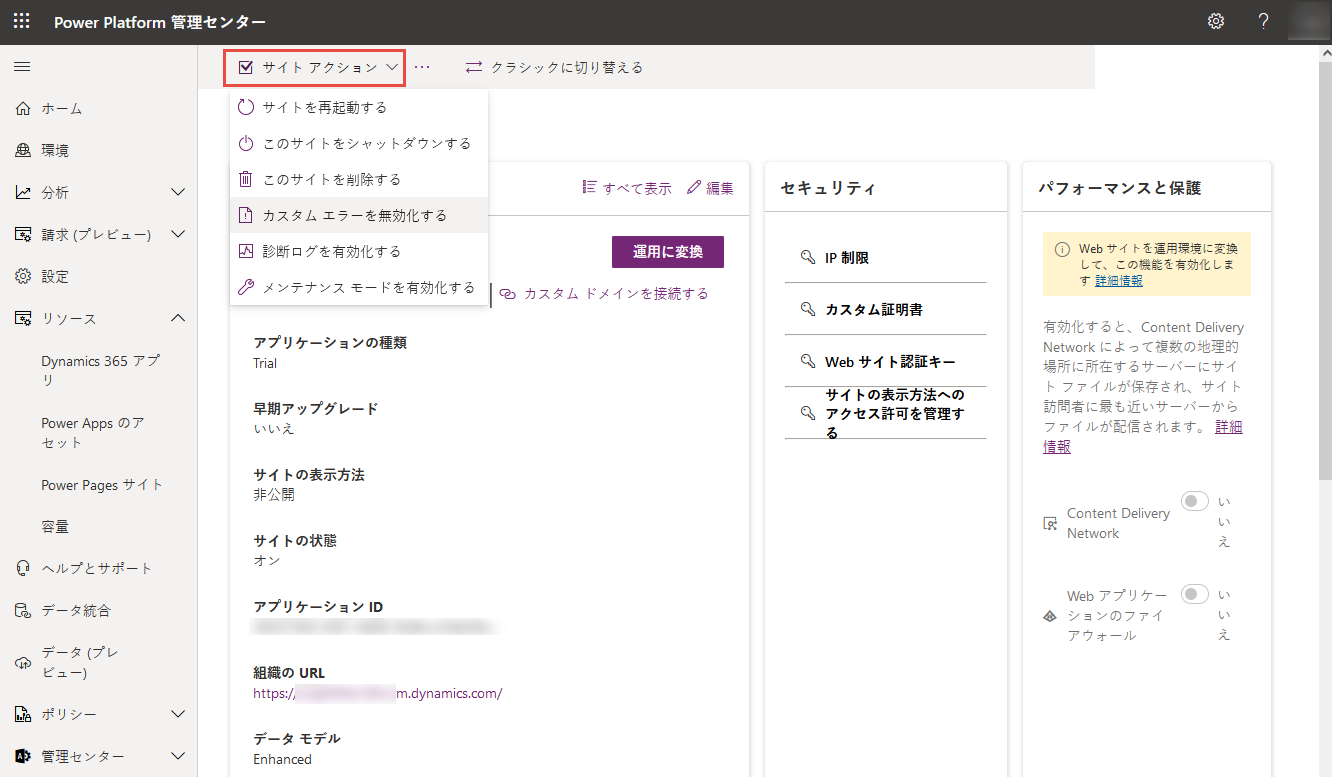Click the trash icon for site deletion
Image resolution: width=1332 pixels, height=777 pixels.
coord(246,179)
